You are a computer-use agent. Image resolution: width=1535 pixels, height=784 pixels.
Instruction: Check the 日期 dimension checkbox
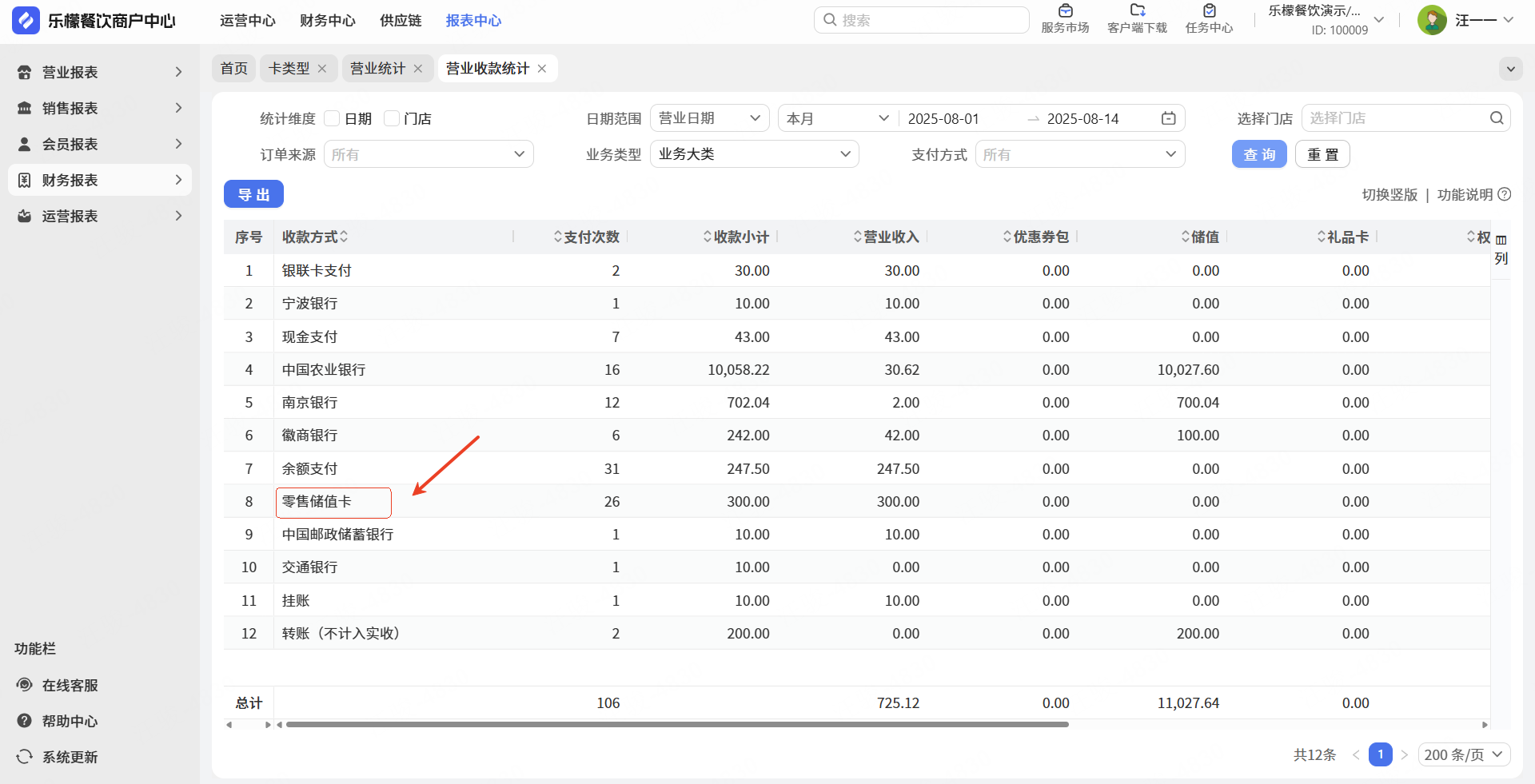pyautogui.click(x=333, y=118)
